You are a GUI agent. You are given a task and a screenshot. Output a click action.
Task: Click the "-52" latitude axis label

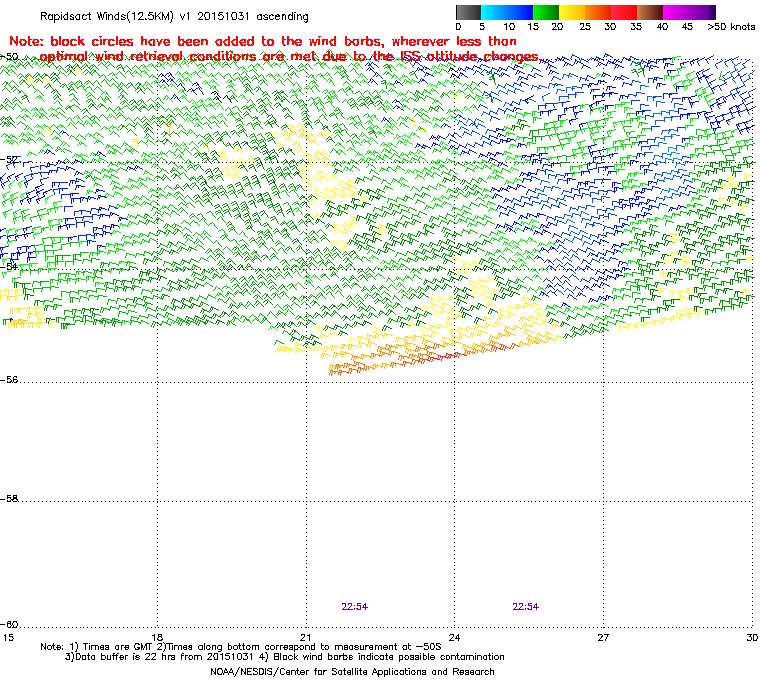pyautogui.click(x=9, y=159)
